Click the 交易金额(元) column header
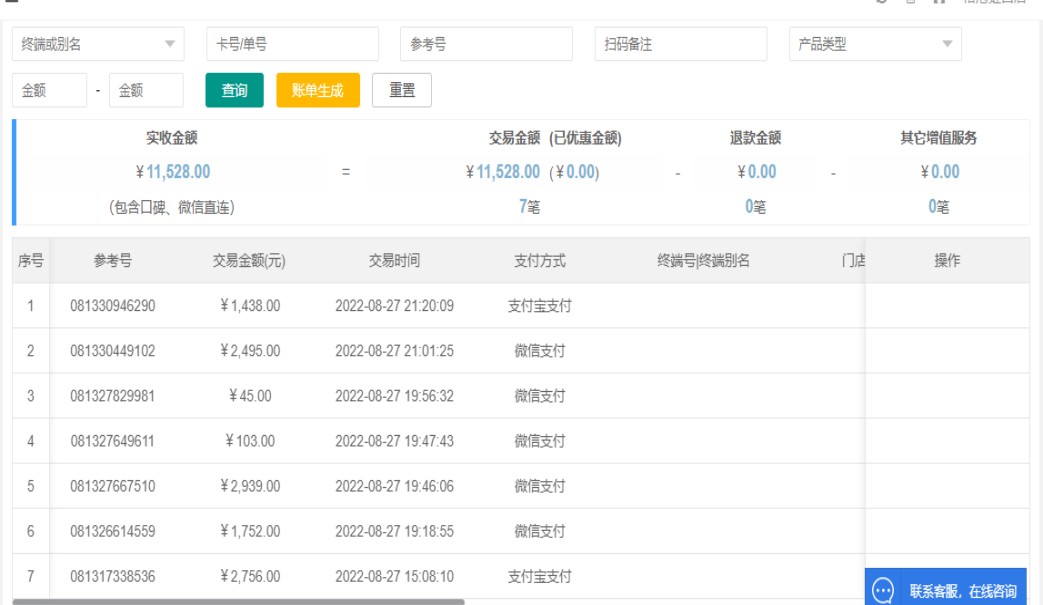 pos(249,261)
